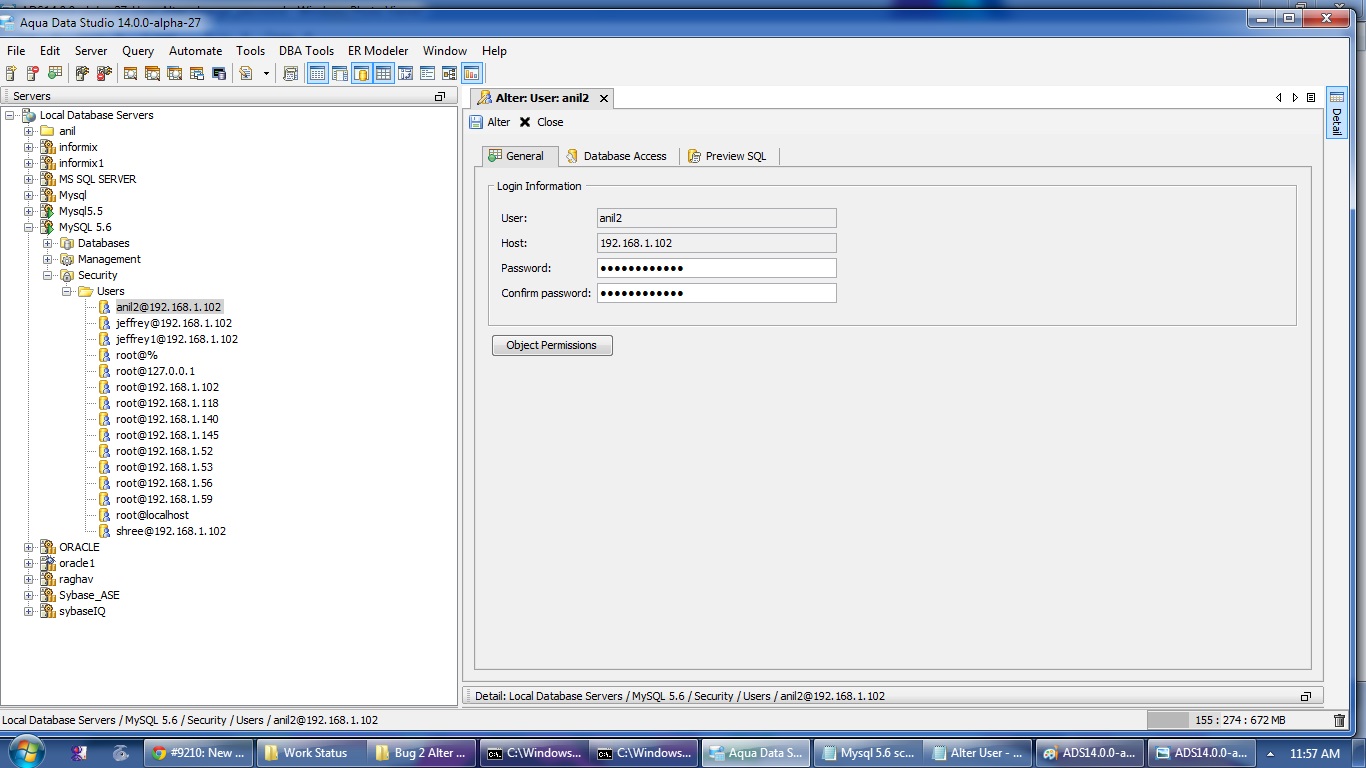Open the Mysql 5.6 sc... taskbar window
The image size is (1366, 768).
pos(867,753)
